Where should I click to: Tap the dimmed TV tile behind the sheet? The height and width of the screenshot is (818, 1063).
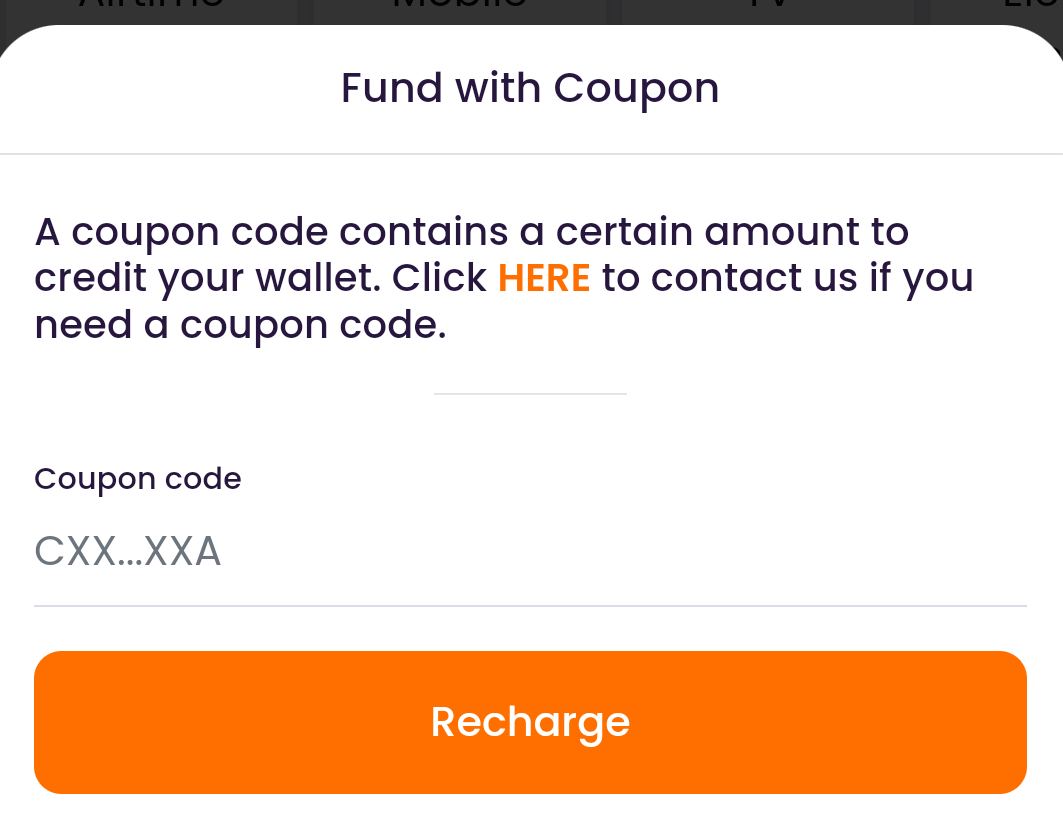[768, 10]
